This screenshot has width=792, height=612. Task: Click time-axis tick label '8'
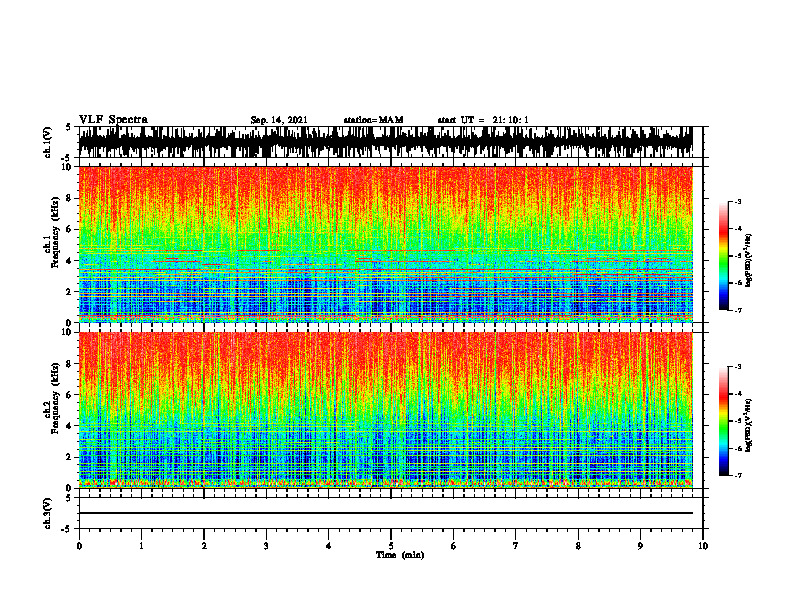point(578,546)
